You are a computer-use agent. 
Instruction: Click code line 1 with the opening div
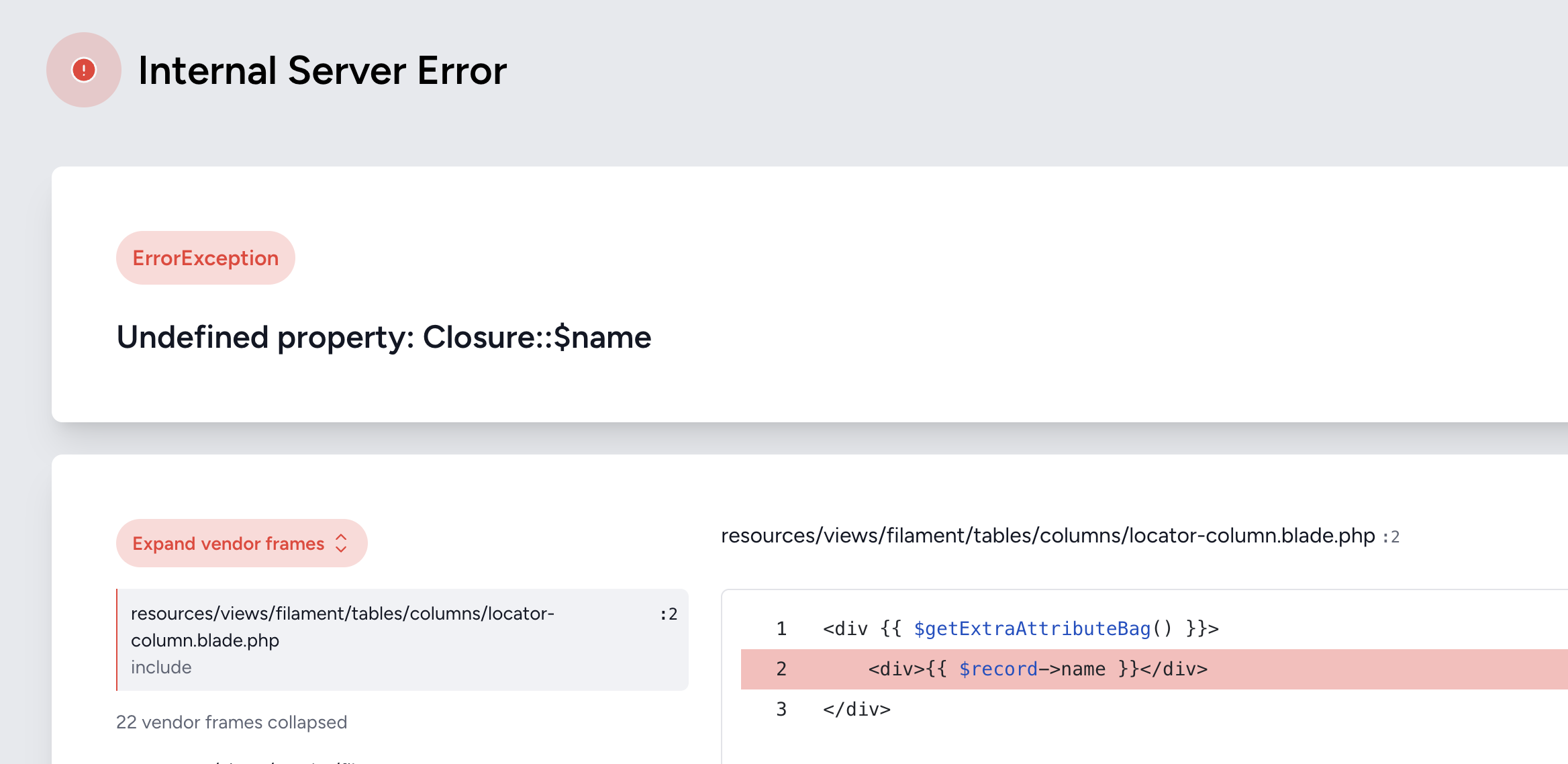click(1020, 629)
